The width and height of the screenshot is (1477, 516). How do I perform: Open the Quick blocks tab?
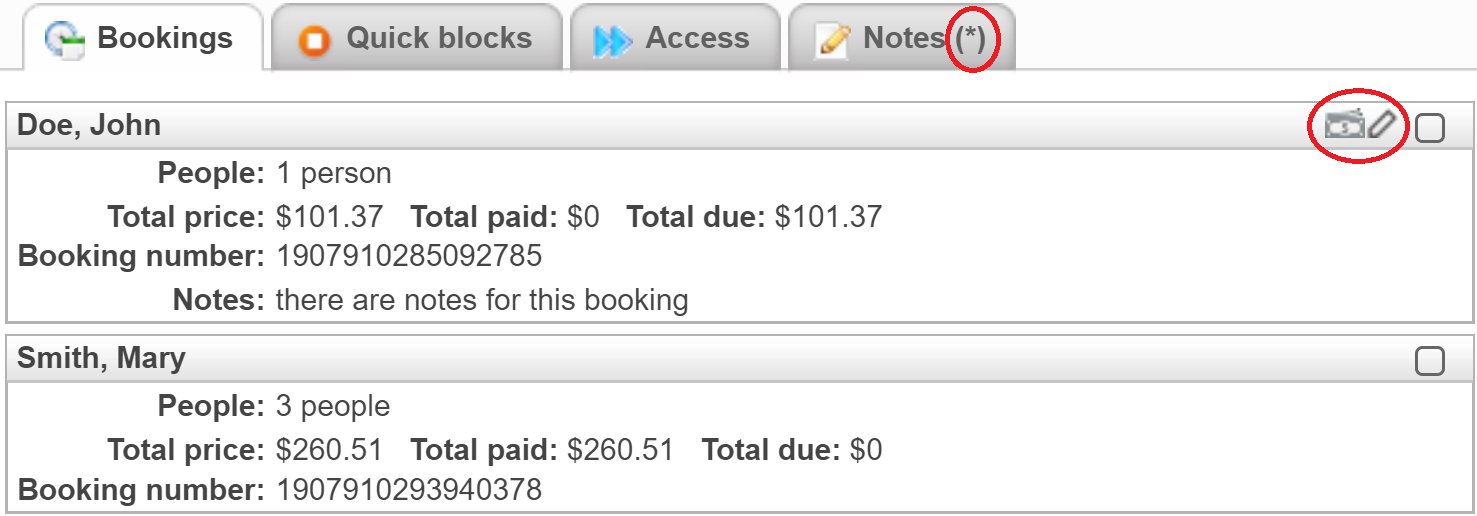(438, 39)
